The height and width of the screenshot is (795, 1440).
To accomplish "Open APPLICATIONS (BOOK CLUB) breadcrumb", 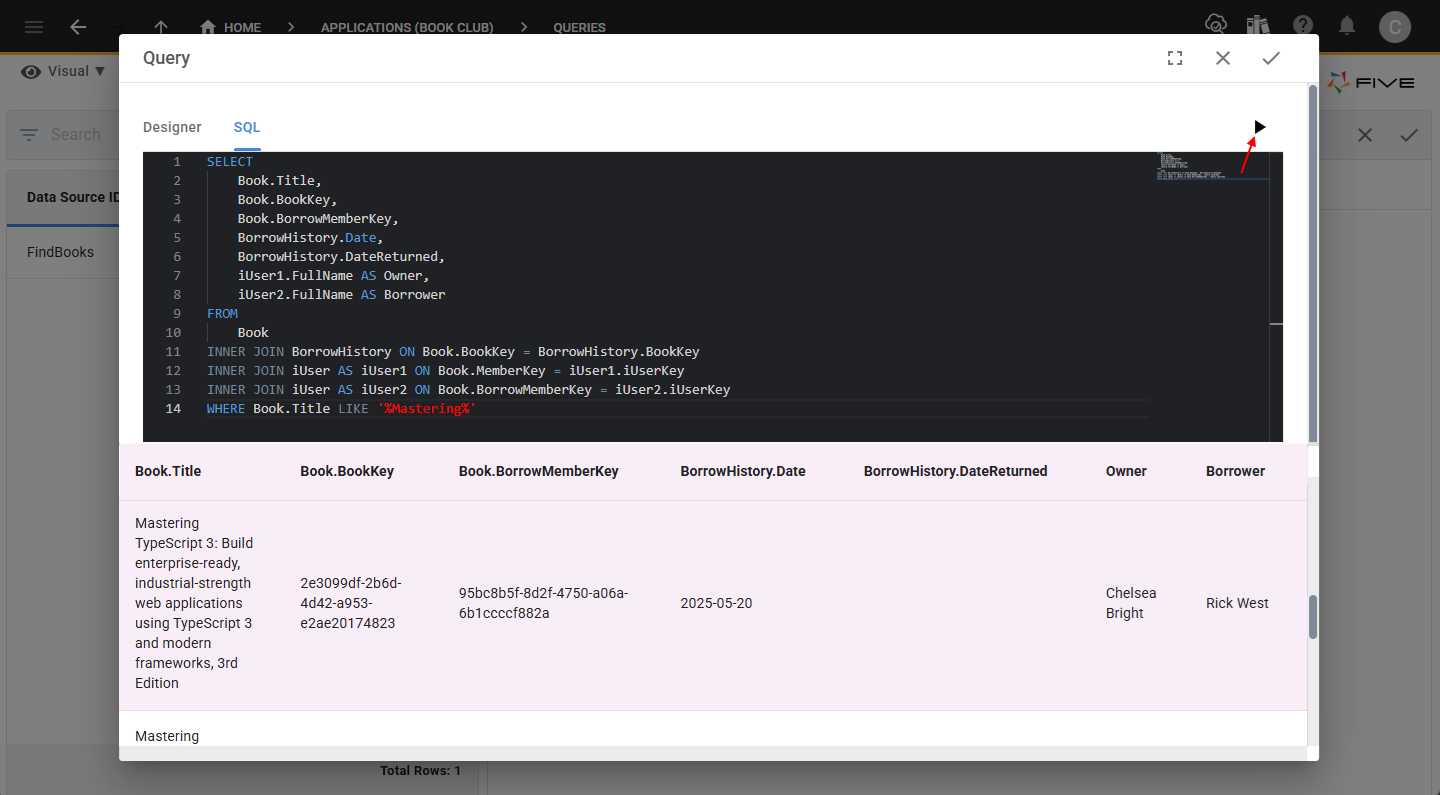I will click(407, 27).
